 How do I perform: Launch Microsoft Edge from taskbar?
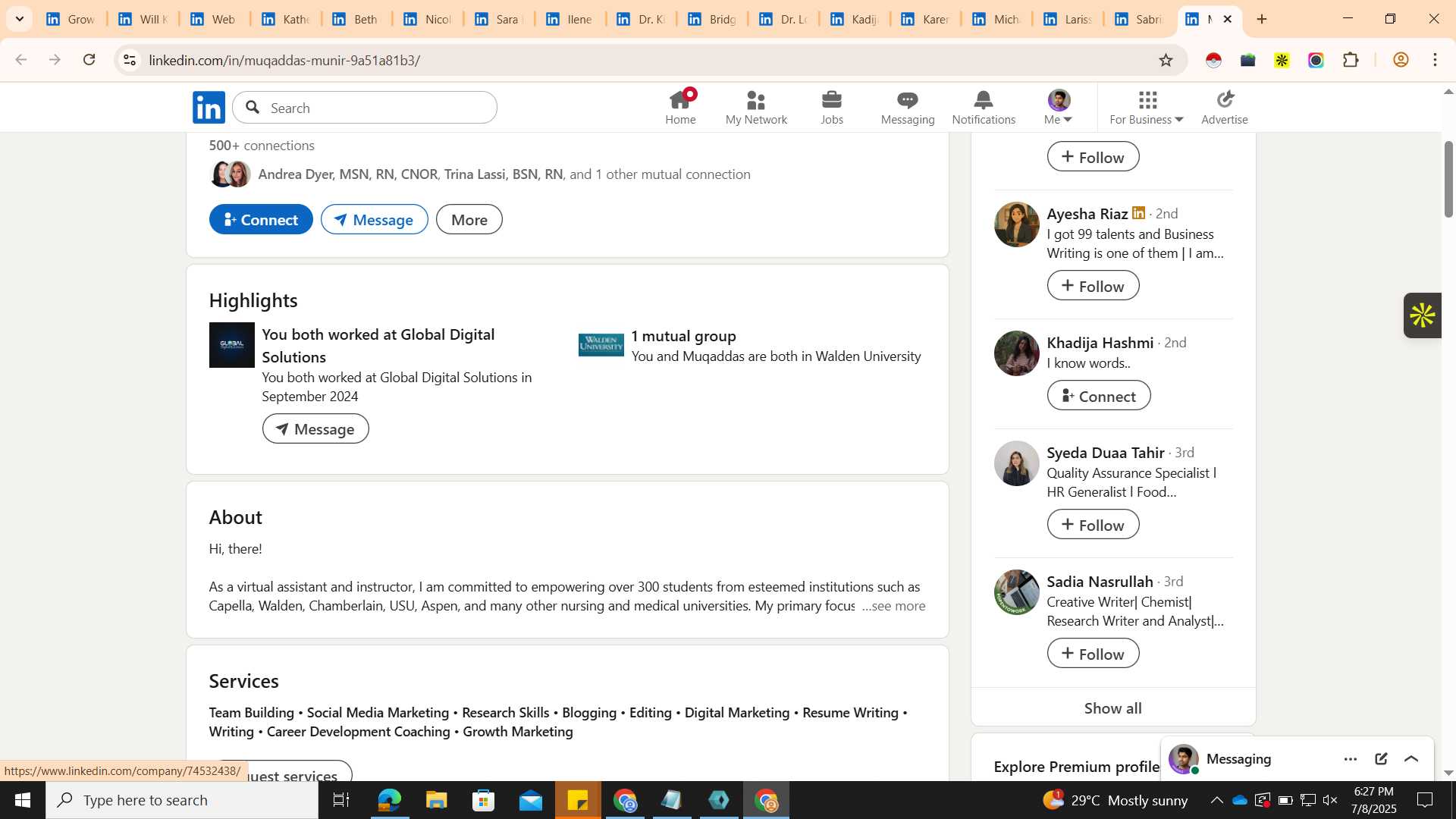click(x=389, y=800)
